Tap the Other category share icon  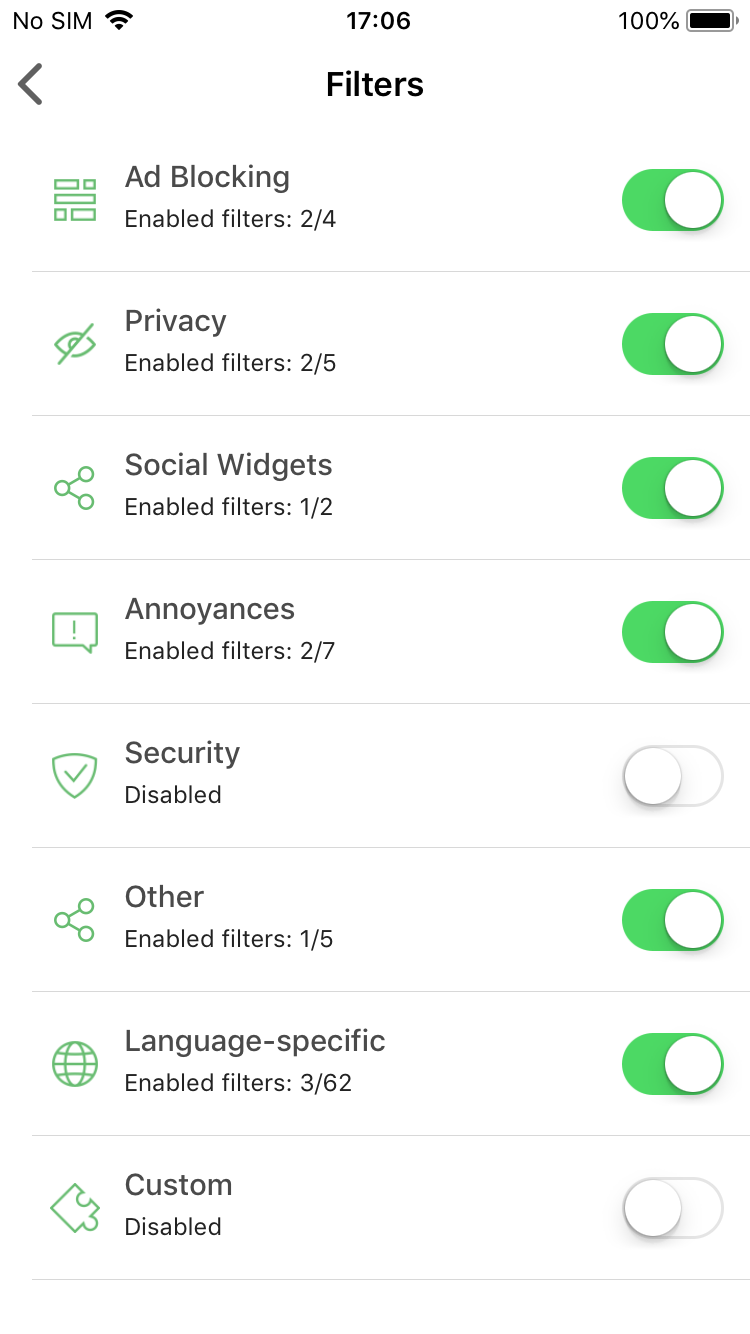point(75,920)
